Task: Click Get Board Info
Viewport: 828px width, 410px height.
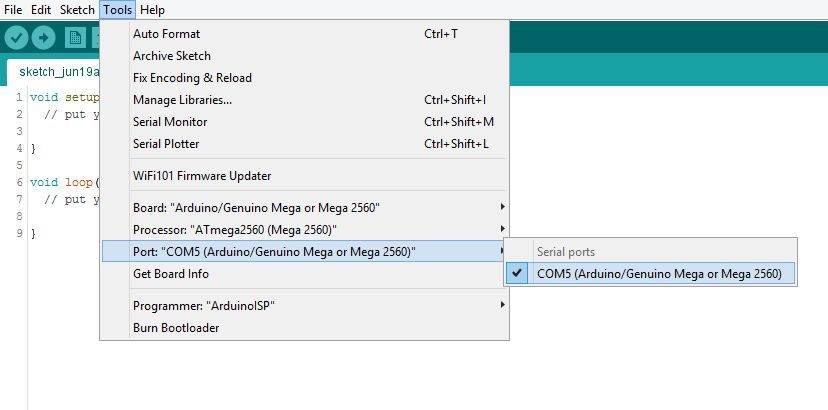Action: (305, 274)
